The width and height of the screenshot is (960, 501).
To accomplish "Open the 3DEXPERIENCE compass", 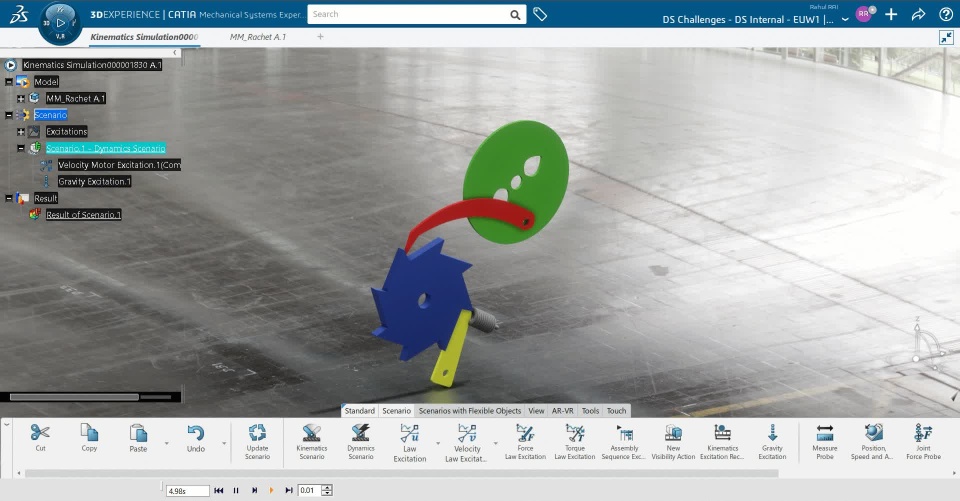I will (x=60, y=23).
